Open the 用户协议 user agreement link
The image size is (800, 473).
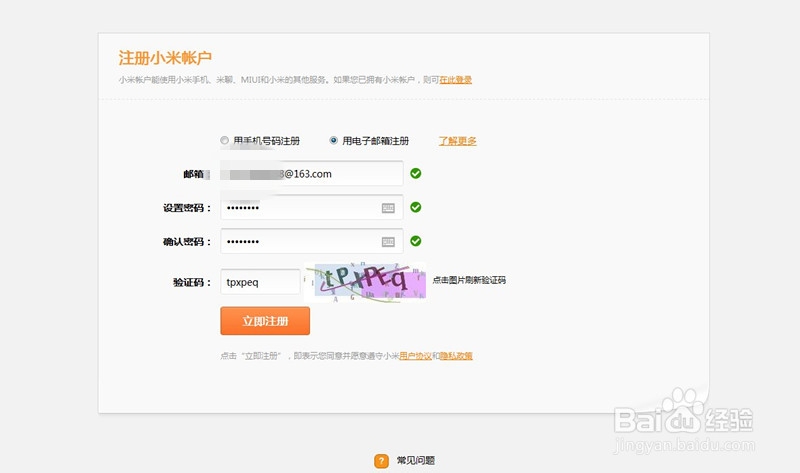click(415, 356)
